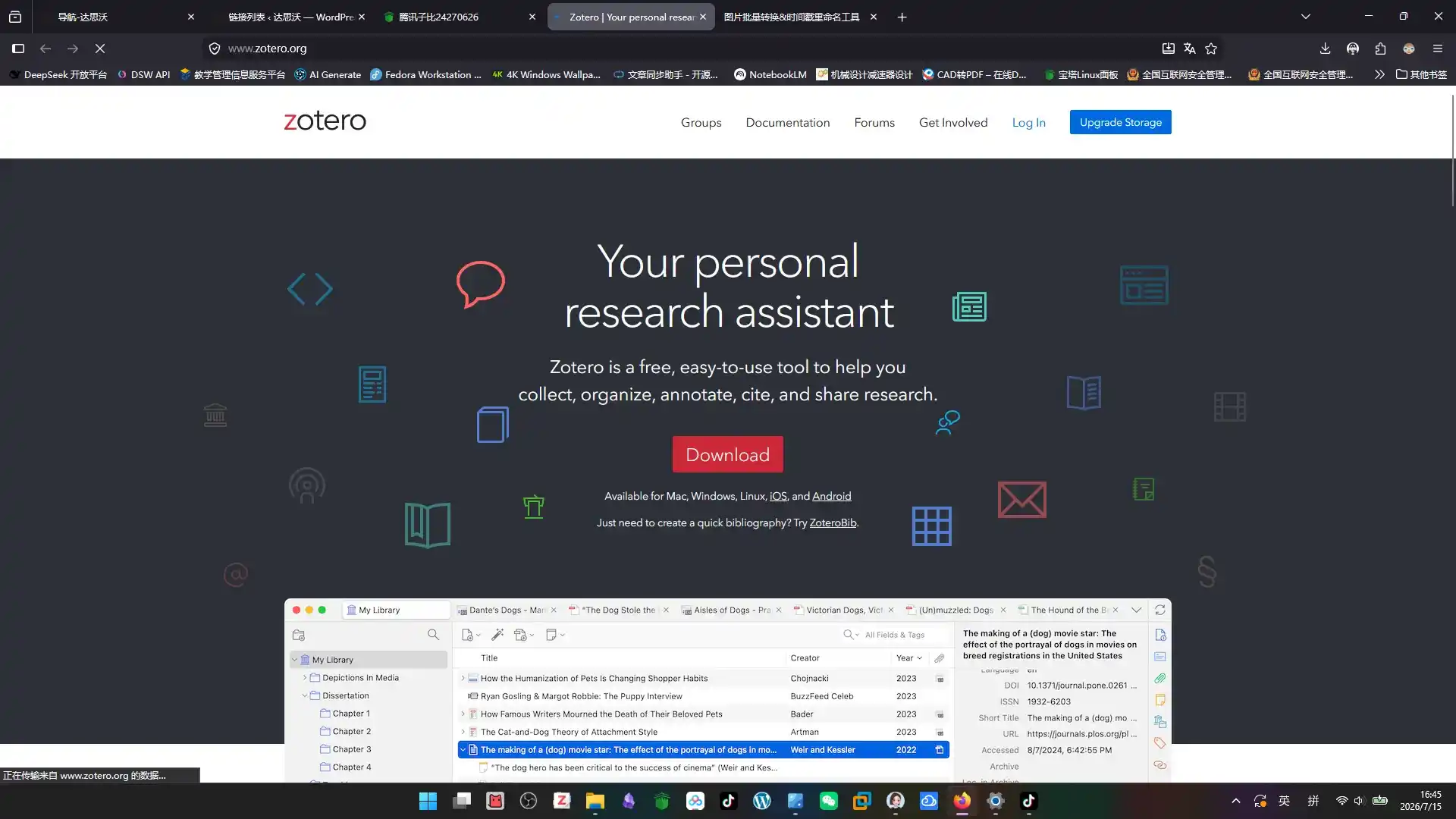Show more bookmarks overflow chevron
The image size is (1456, 819).
1379,74
